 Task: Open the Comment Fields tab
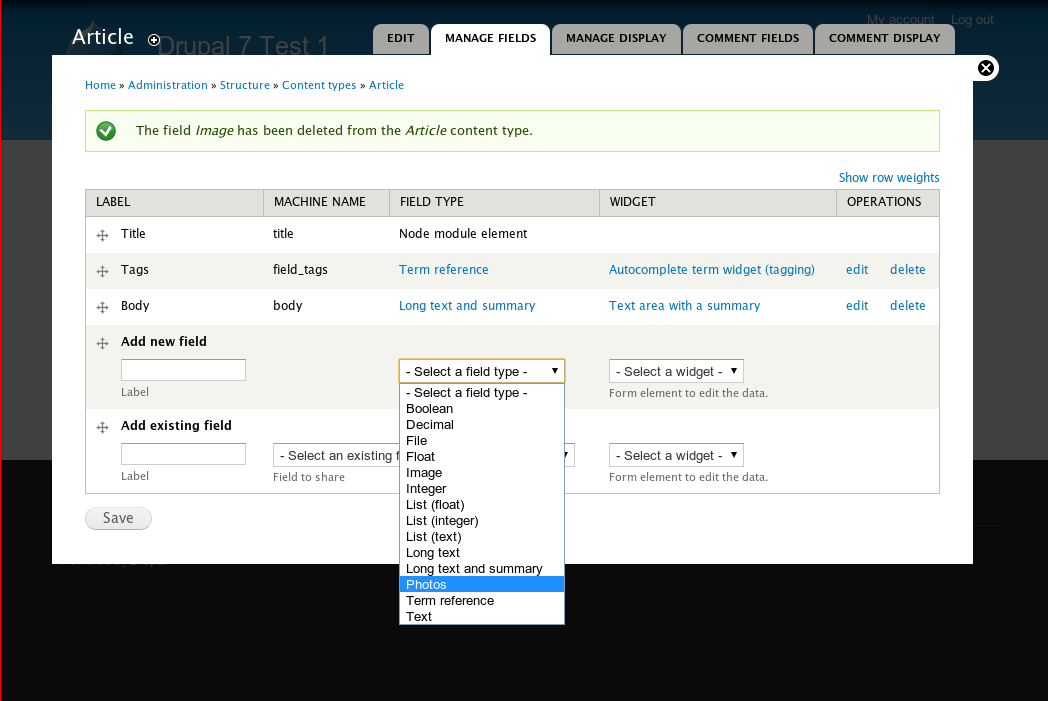[x=748, y=39]
